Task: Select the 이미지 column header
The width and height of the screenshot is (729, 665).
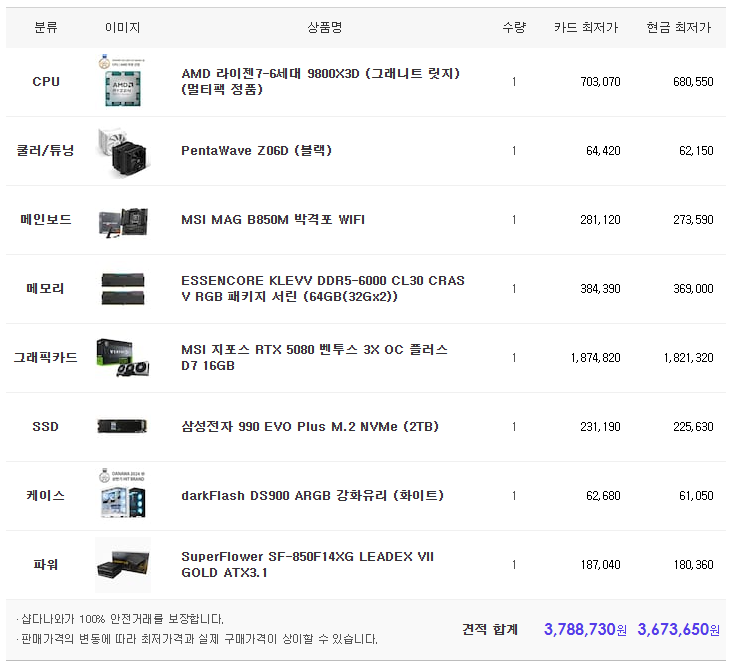Action: point(123,27)
